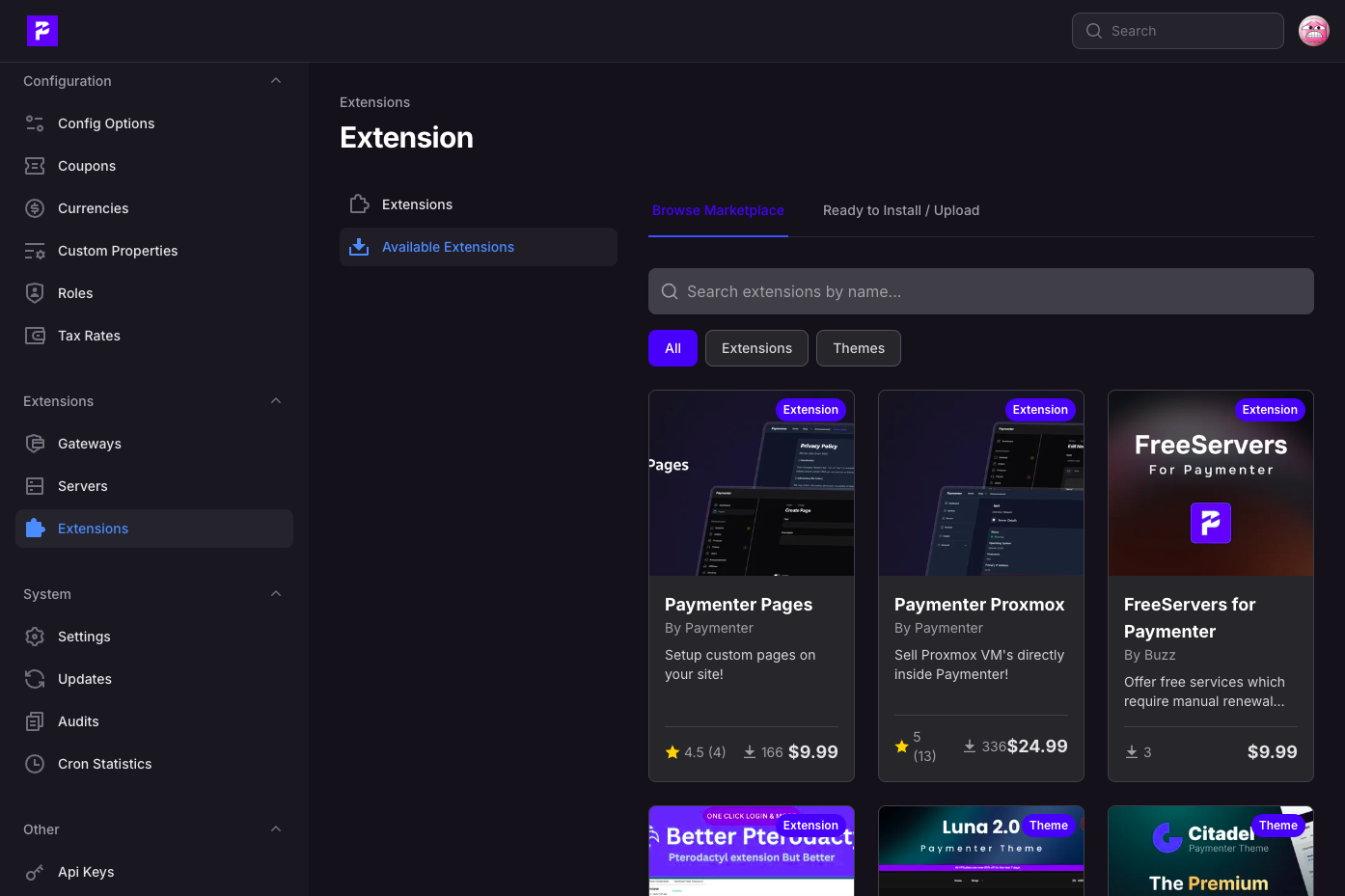Open the user avatar menu
Screen dimensions: 1345x896
[1314, 31]
